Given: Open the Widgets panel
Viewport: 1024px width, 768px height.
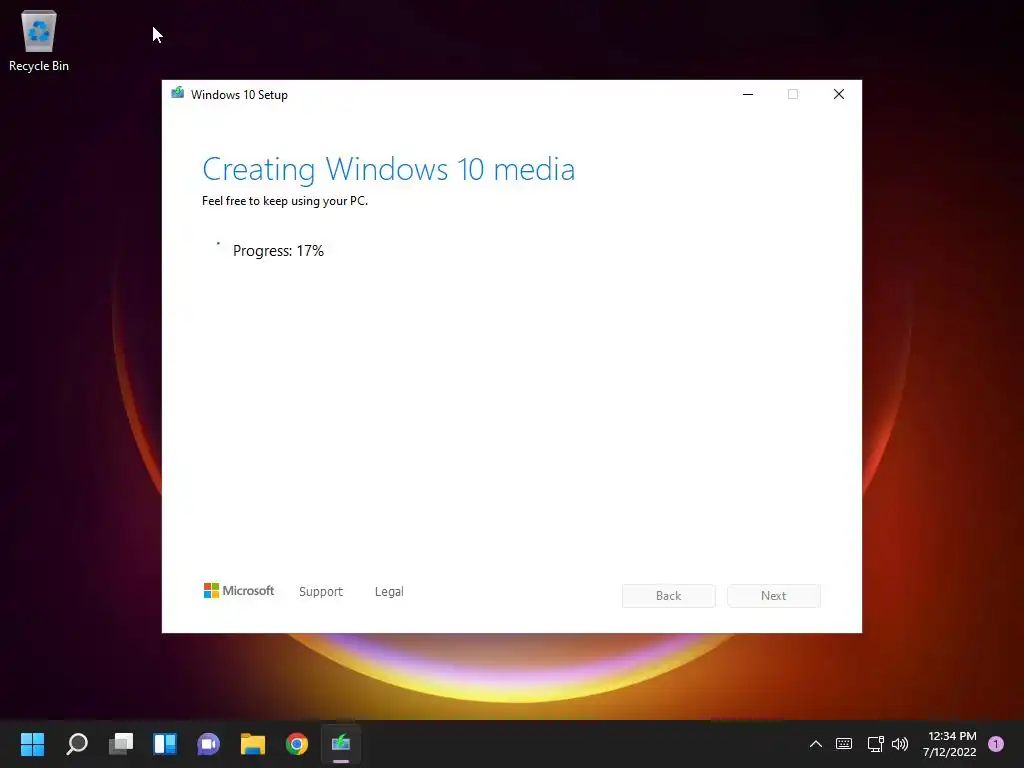Looking at the screenshot, I should click(165, 743).
